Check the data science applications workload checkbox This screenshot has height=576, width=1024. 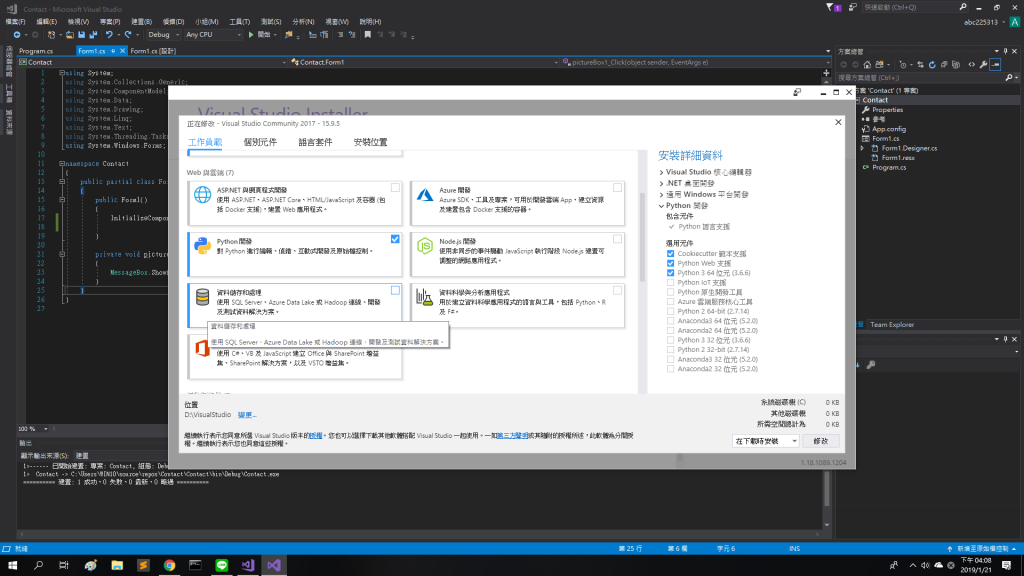click(617, 290)
